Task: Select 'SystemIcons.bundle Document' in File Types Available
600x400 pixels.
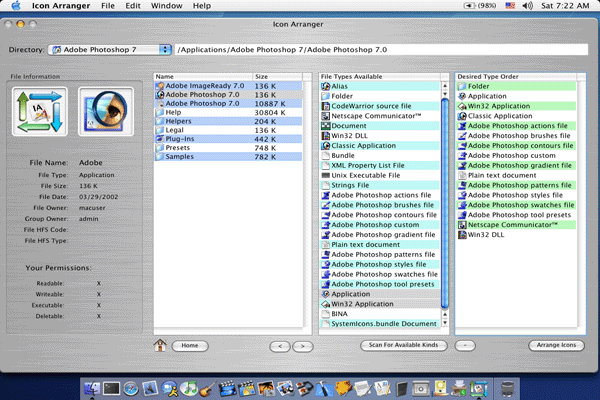Action: 380,324
